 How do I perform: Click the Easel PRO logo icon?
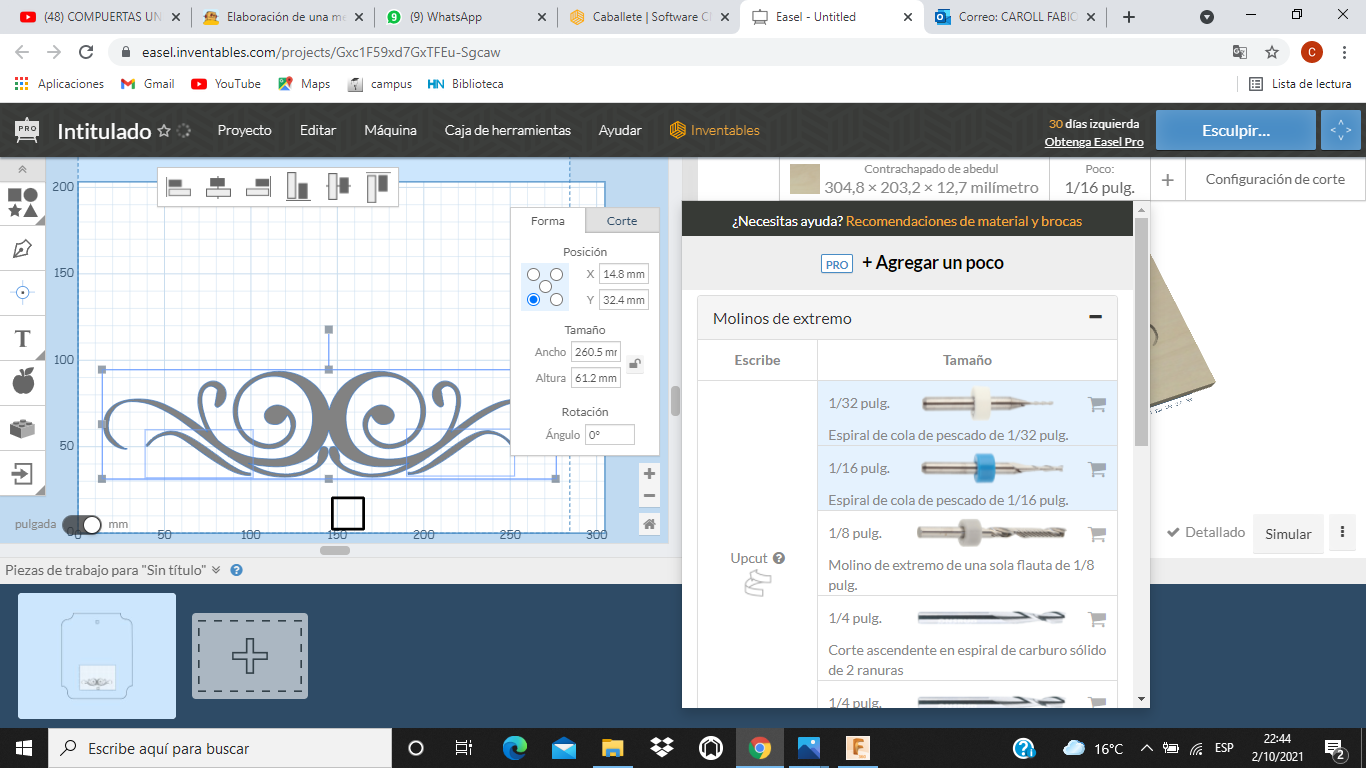pos(27,130)
